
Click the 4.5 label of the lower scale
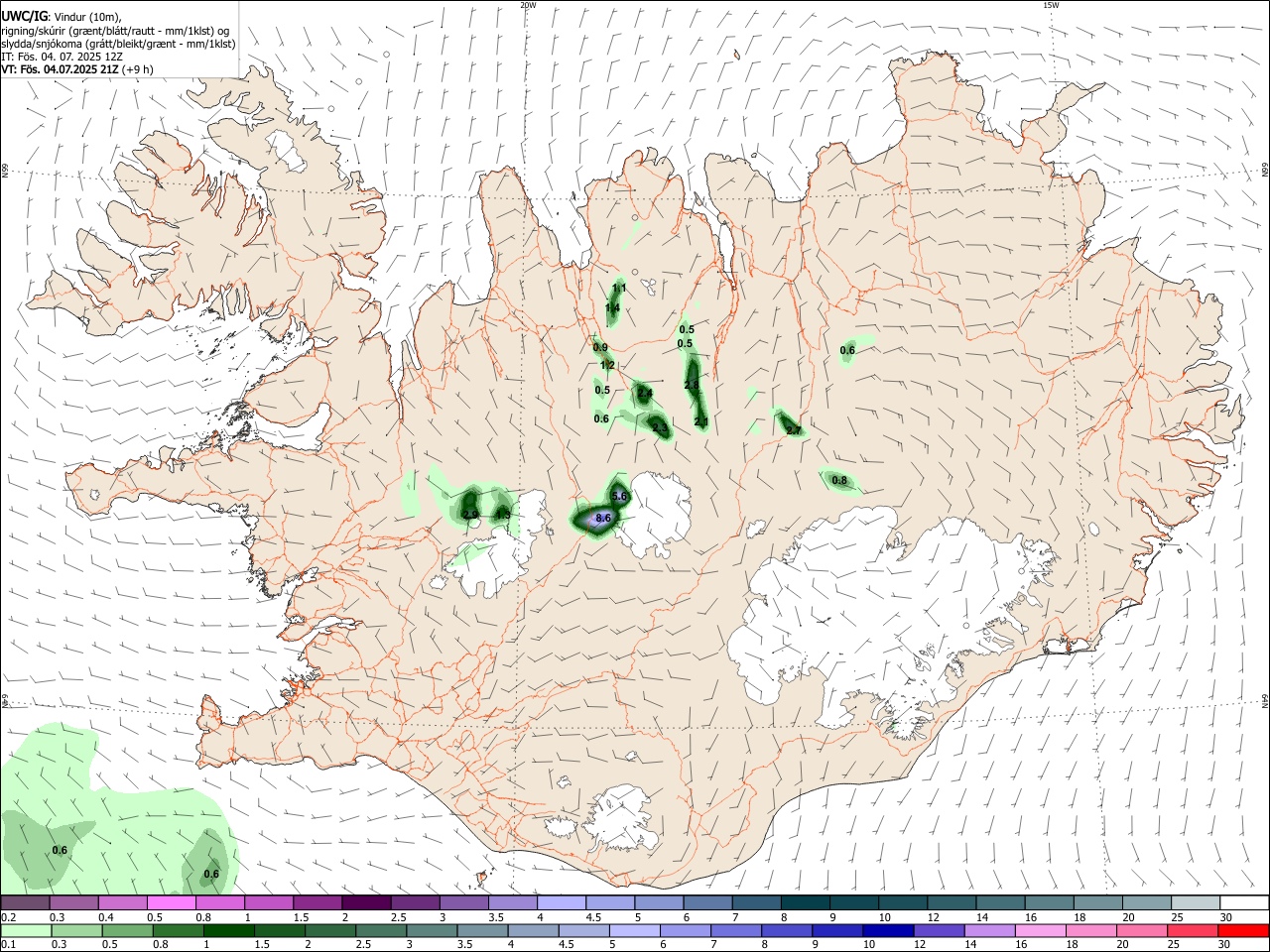[565, 945]
